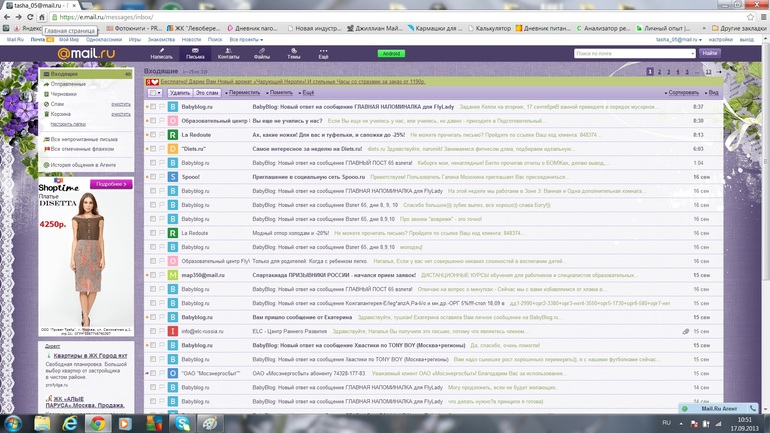Open the Файлы section icon
The height and width of the screenshot is (433, 770).
(x=261, y=52)
